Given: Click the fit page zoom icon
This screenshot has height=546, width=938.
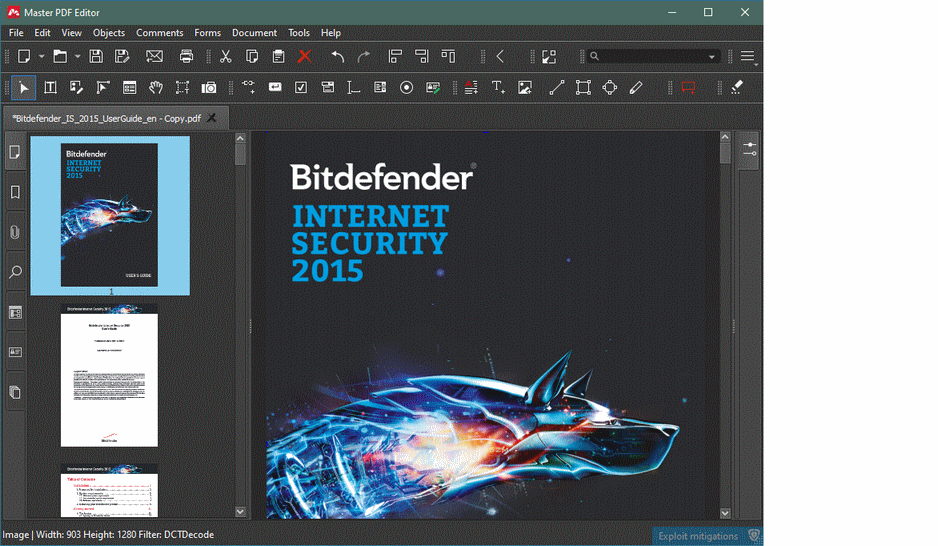Looking at the screenshot, I should 549,56.
